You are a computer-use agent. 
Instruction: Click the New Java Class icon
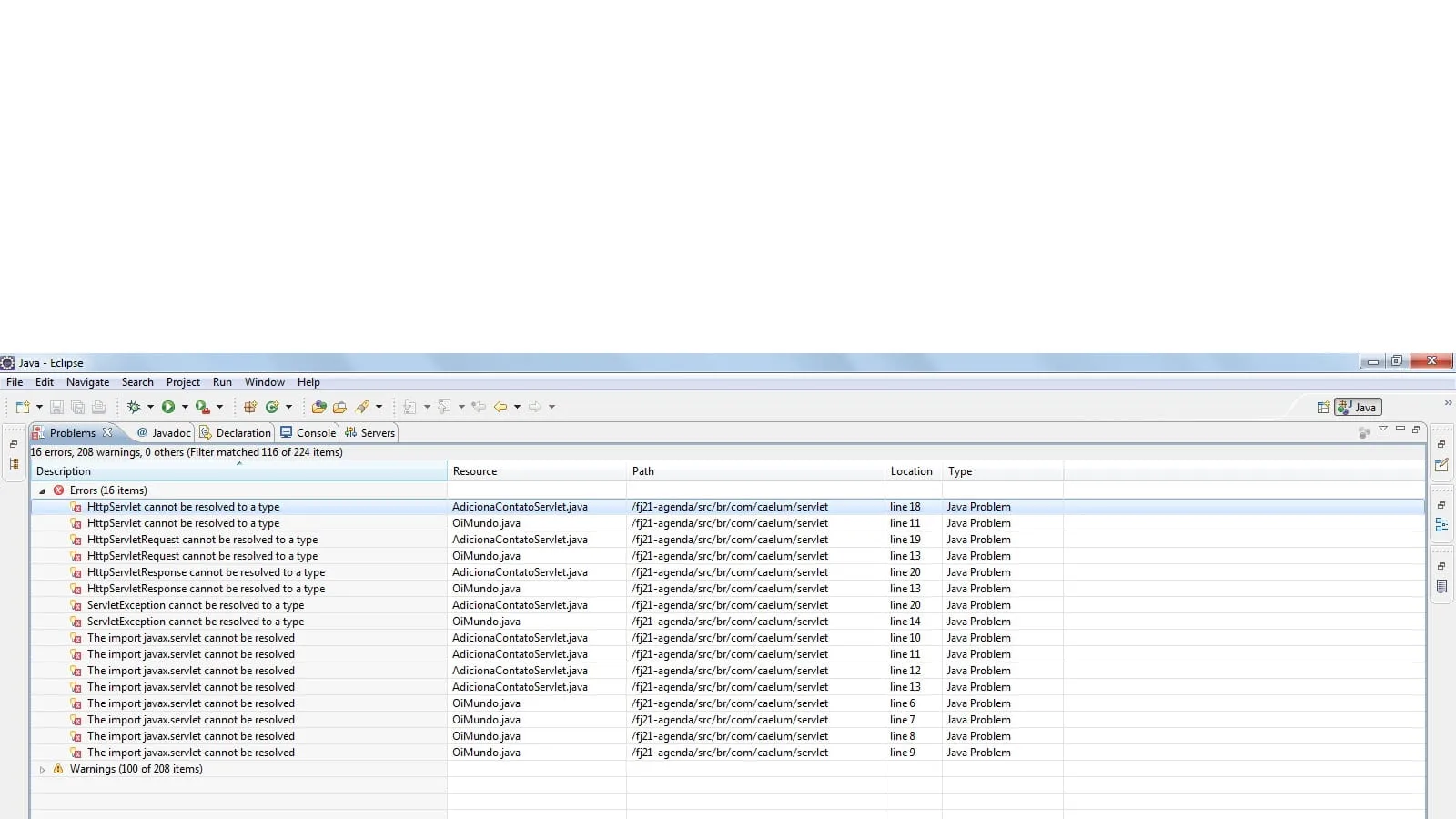click(271, 408)
